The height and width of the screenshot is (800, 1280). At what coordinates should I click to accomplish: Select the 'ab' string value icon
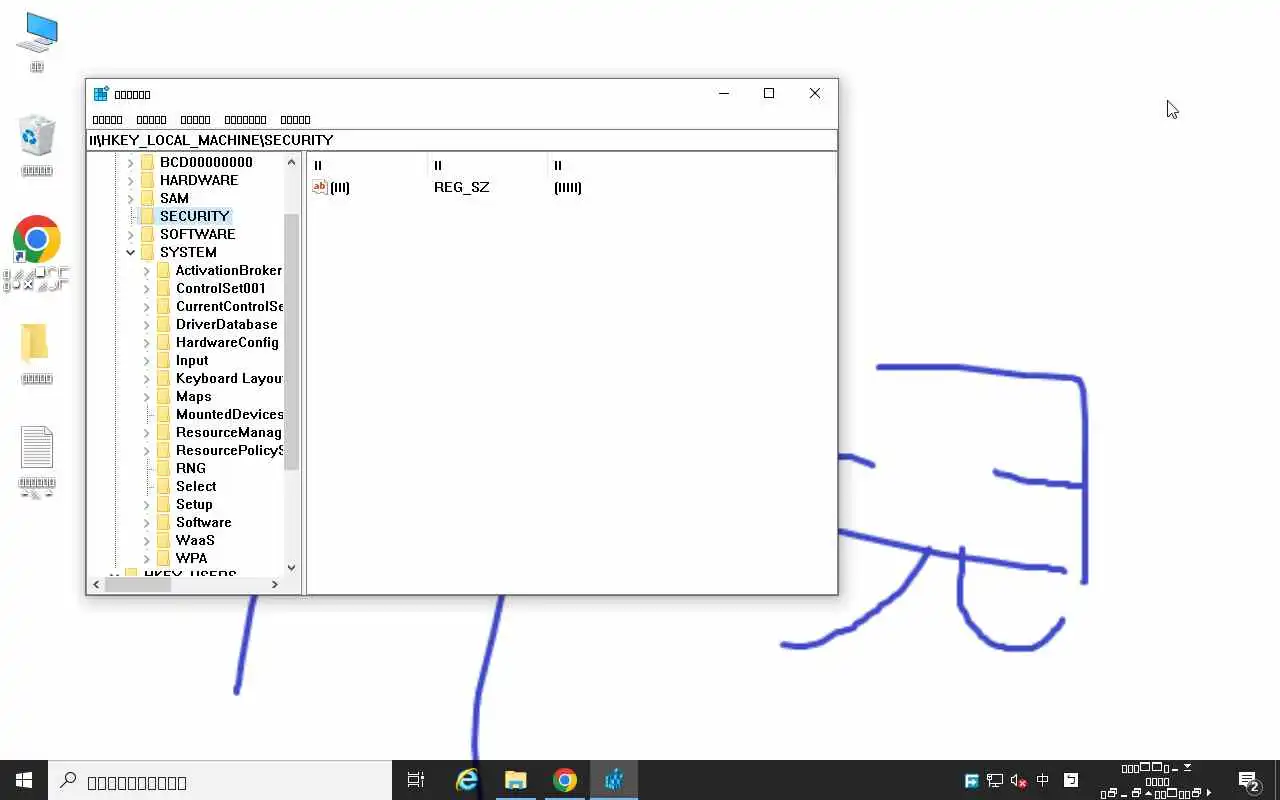click(320, 187)
